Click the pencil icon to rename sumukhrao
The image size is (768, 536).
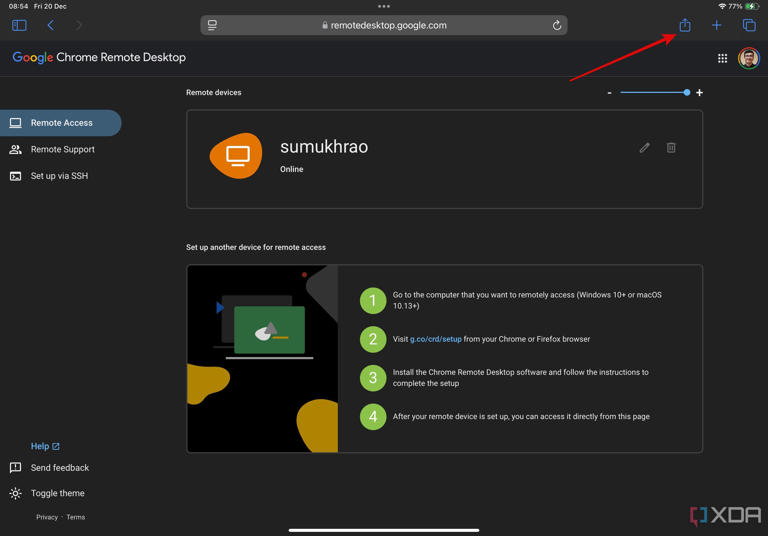645,147
